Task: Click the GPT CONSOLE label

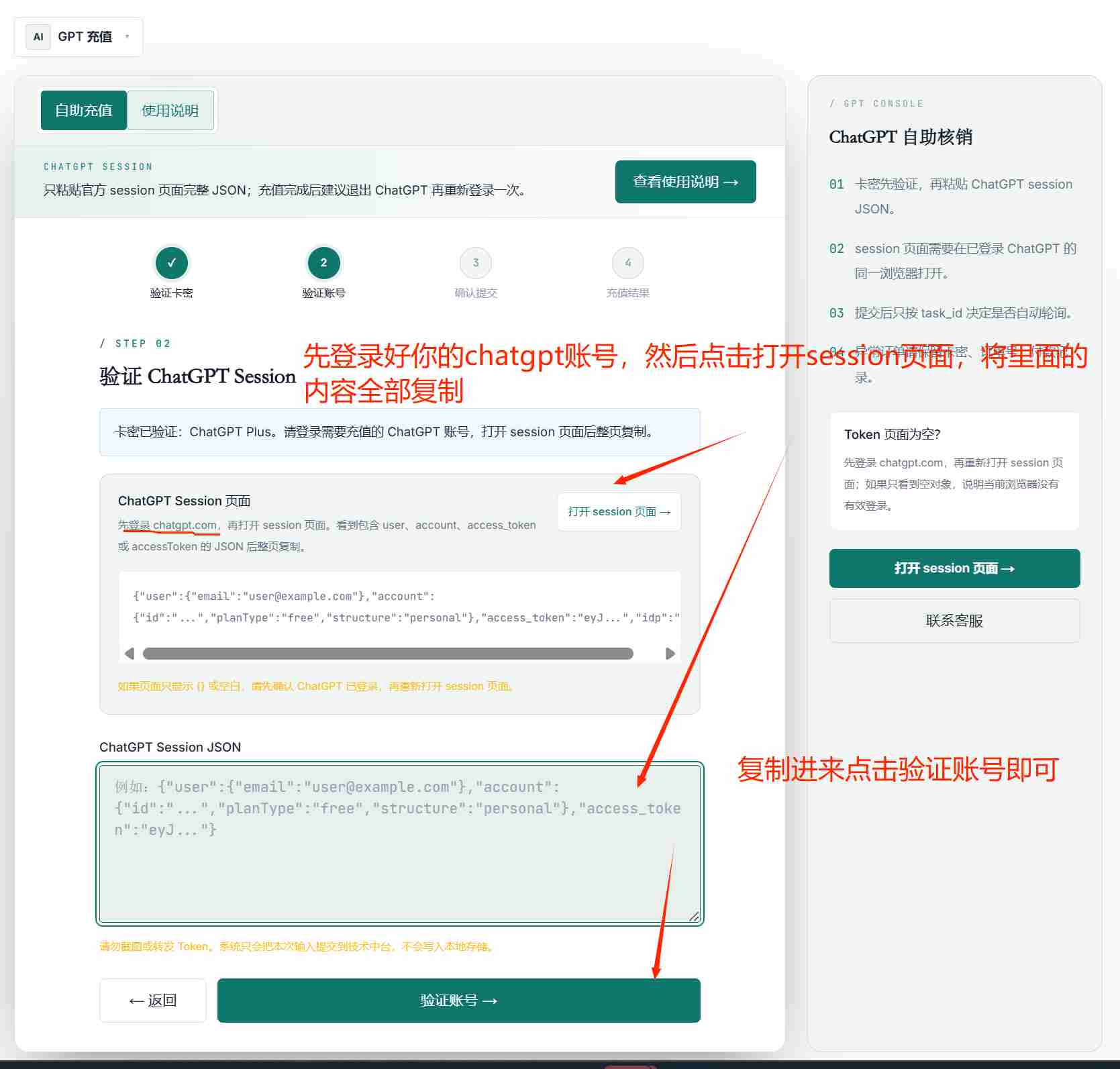Action: 876,103
